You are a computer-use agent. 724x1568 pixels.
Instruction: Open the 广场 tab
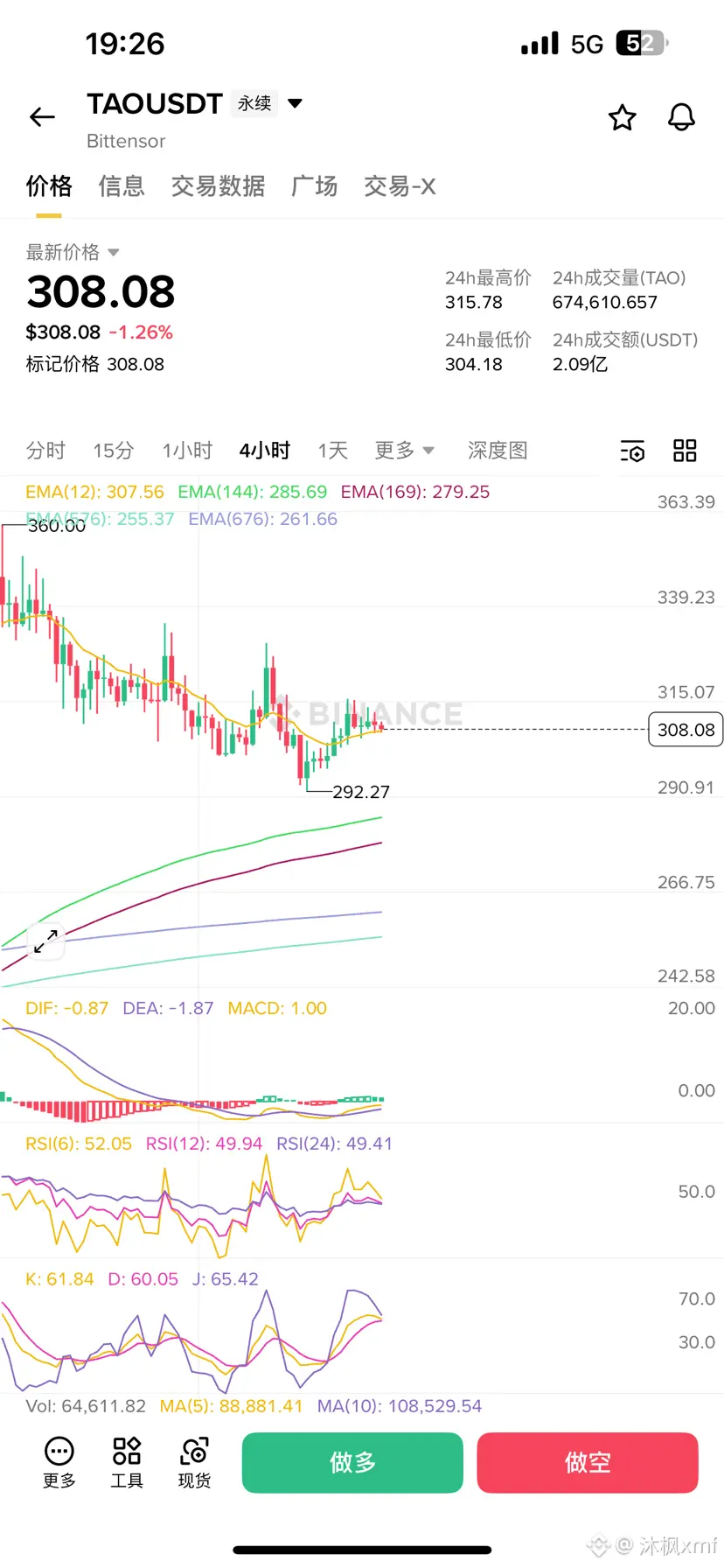point(315,186)
